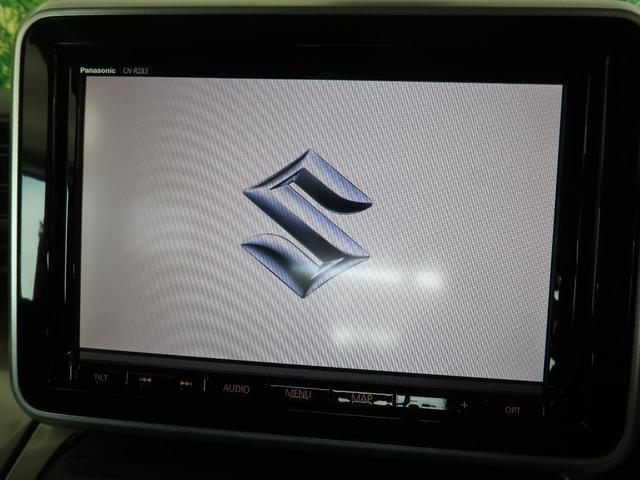Tap the Panasonic brand label
The height and width of the screenshot is (480, 640).
click(98, 70)
